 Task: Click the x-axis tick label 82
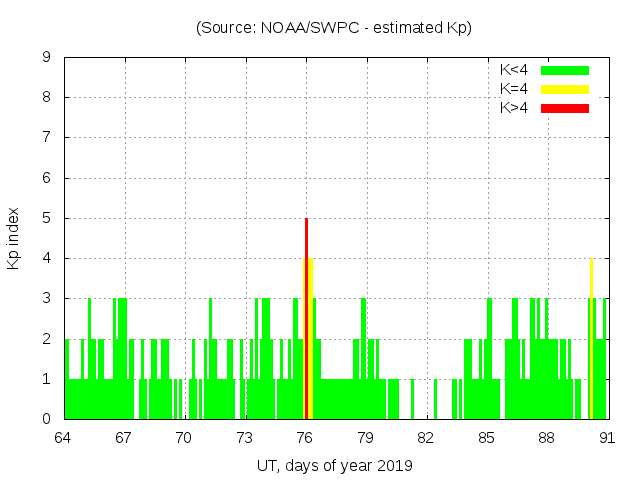(426, 438)
